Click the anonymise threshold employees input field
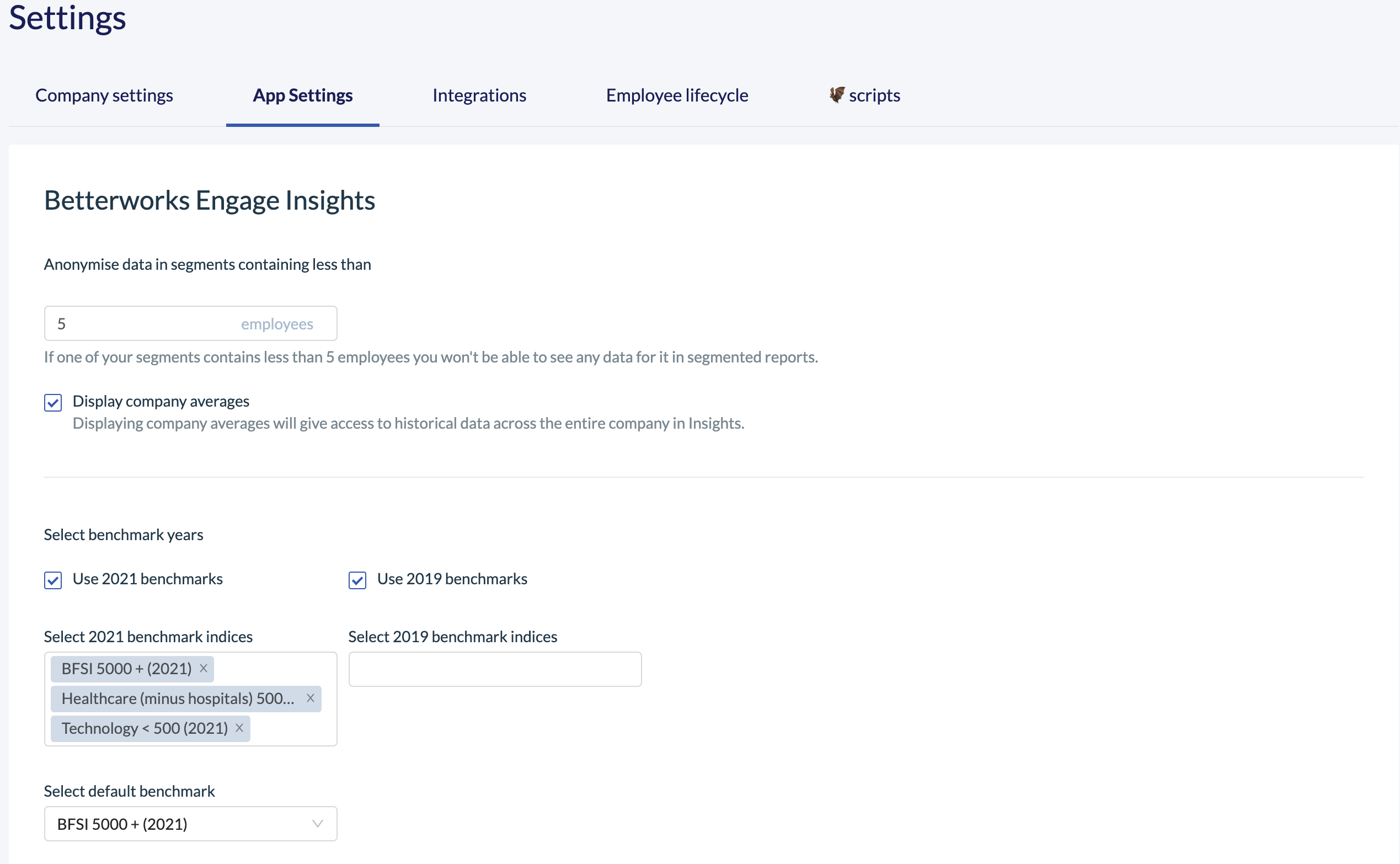1400x864 pixels. (x=190, y=323)
